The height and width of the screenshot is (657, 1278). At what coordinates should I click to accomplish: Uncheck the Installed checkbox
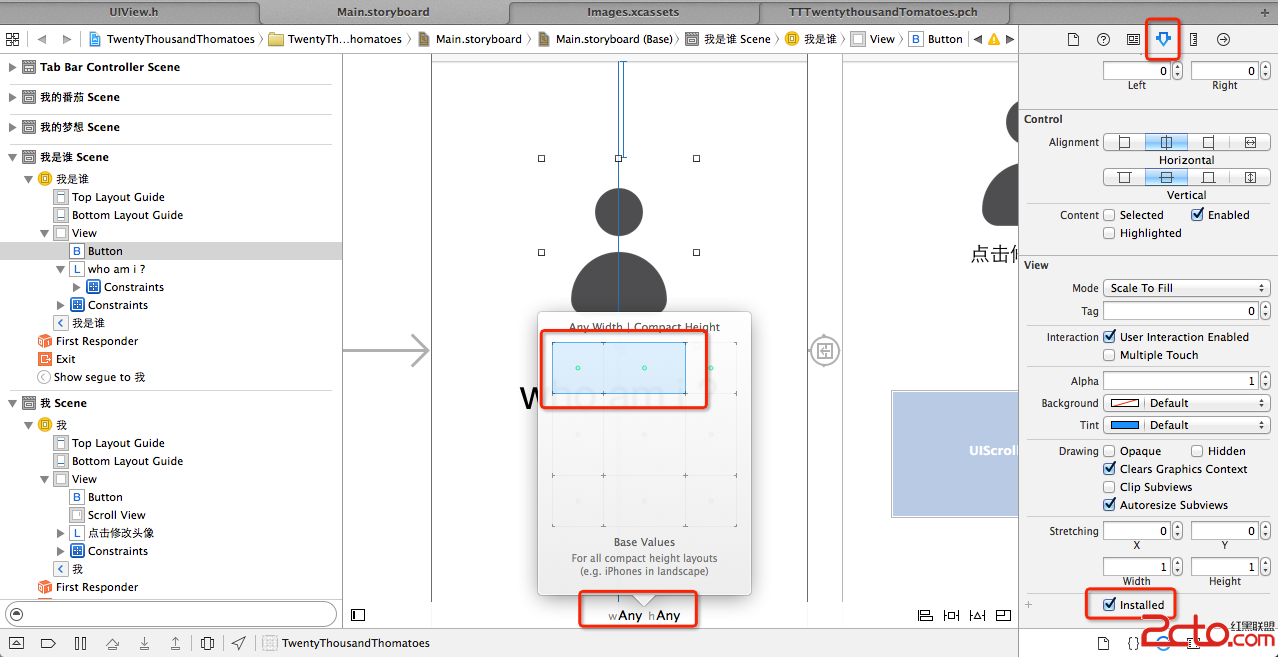[x=1109, y=605]
